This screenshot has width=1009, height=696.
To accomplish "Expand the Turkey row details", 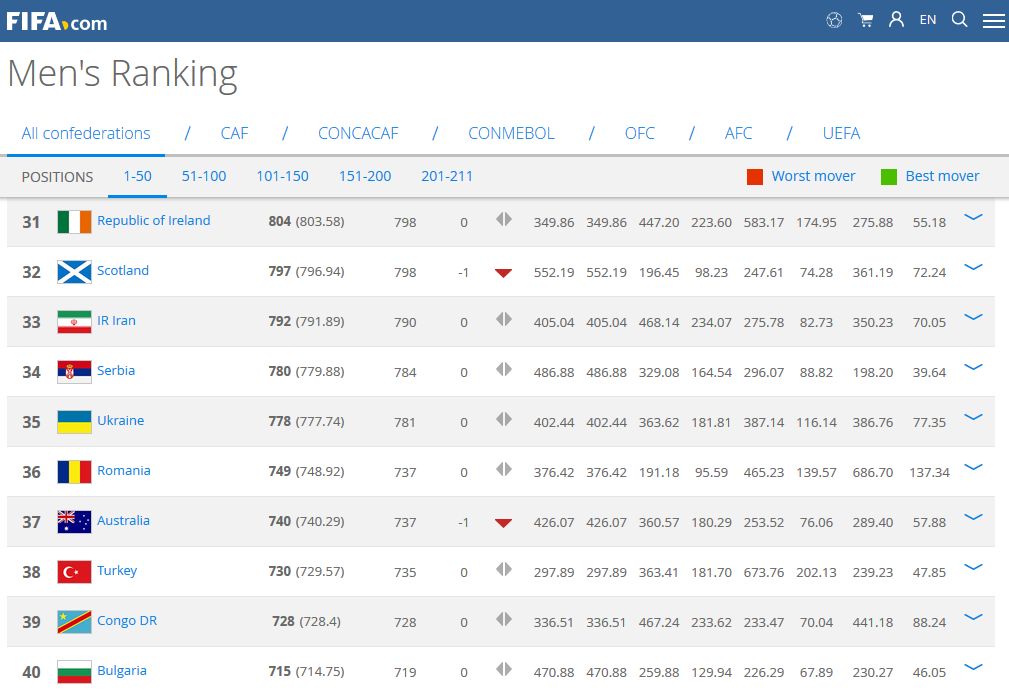I will click(973, 567).
